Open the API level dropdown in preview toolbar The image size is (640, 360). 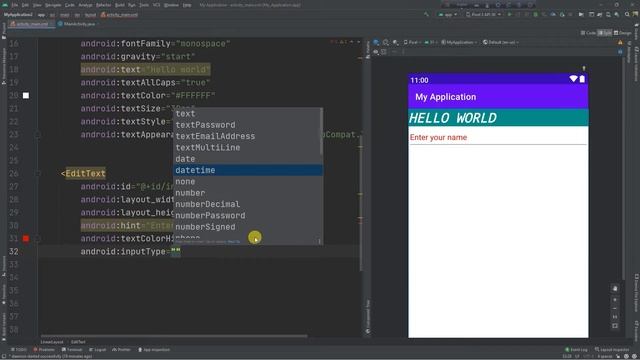431,42
